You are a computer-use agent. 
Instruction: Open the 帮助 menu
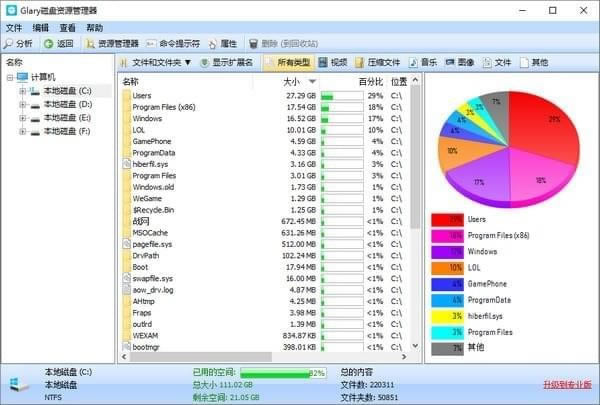tap(95, 28)
